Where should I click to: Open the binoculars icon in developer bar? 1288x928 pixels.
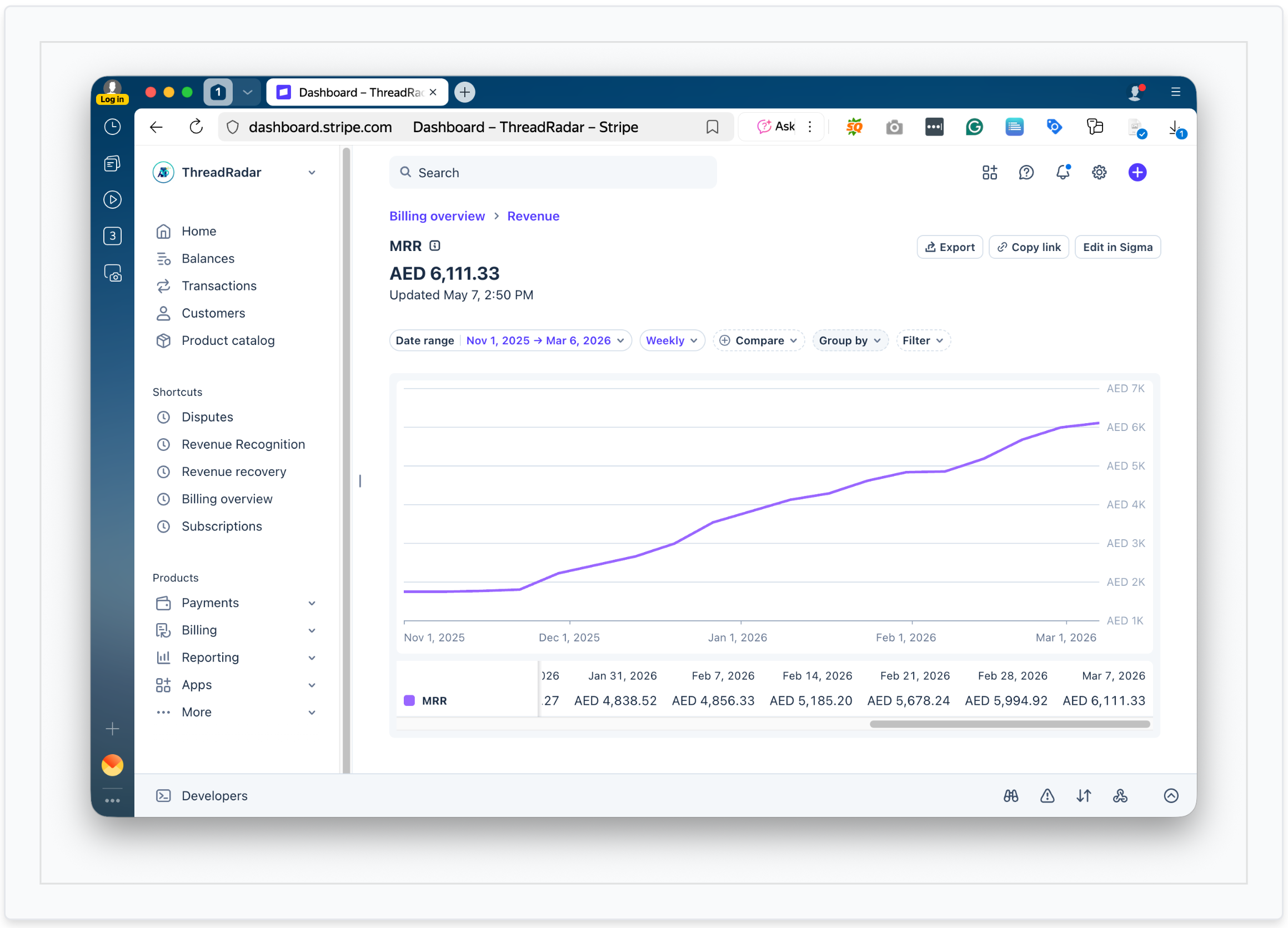click(1011, 796)
